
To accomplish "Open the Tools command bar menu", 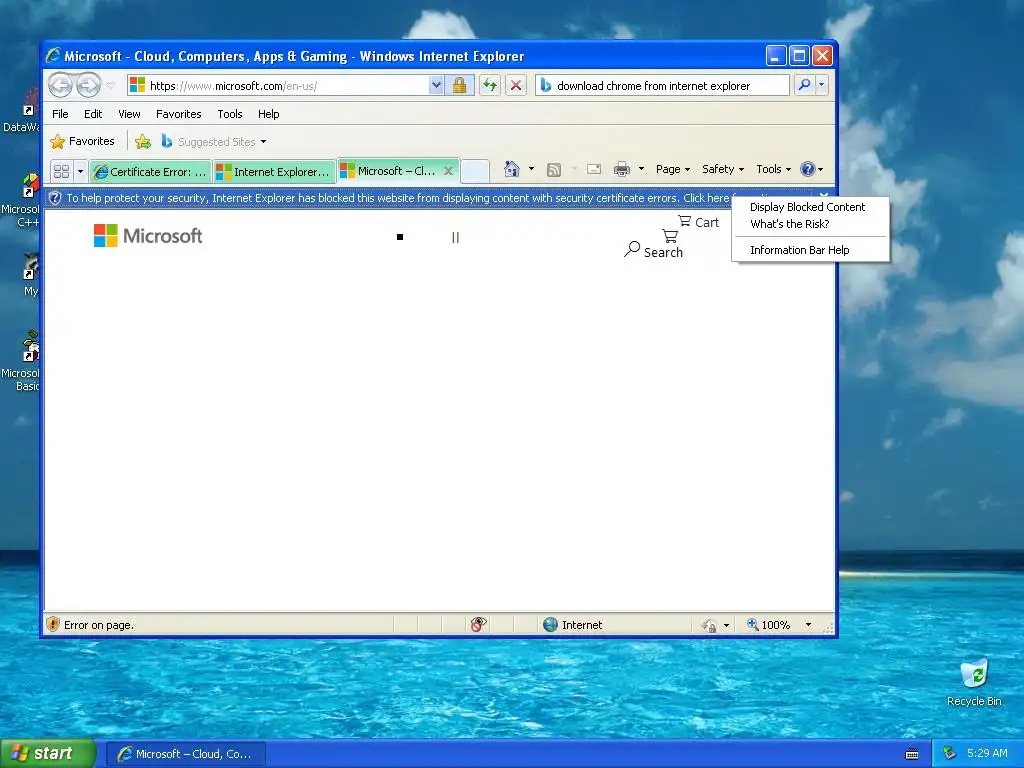I will [x=773, y=169].
